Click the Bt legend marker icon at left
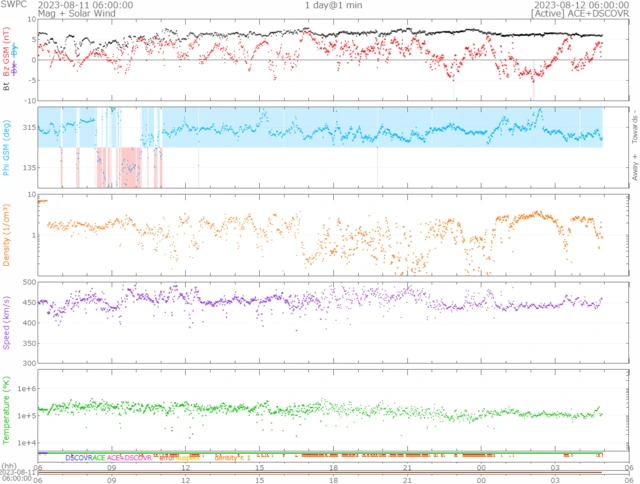640x484 pixels. (x=7, y=87)
